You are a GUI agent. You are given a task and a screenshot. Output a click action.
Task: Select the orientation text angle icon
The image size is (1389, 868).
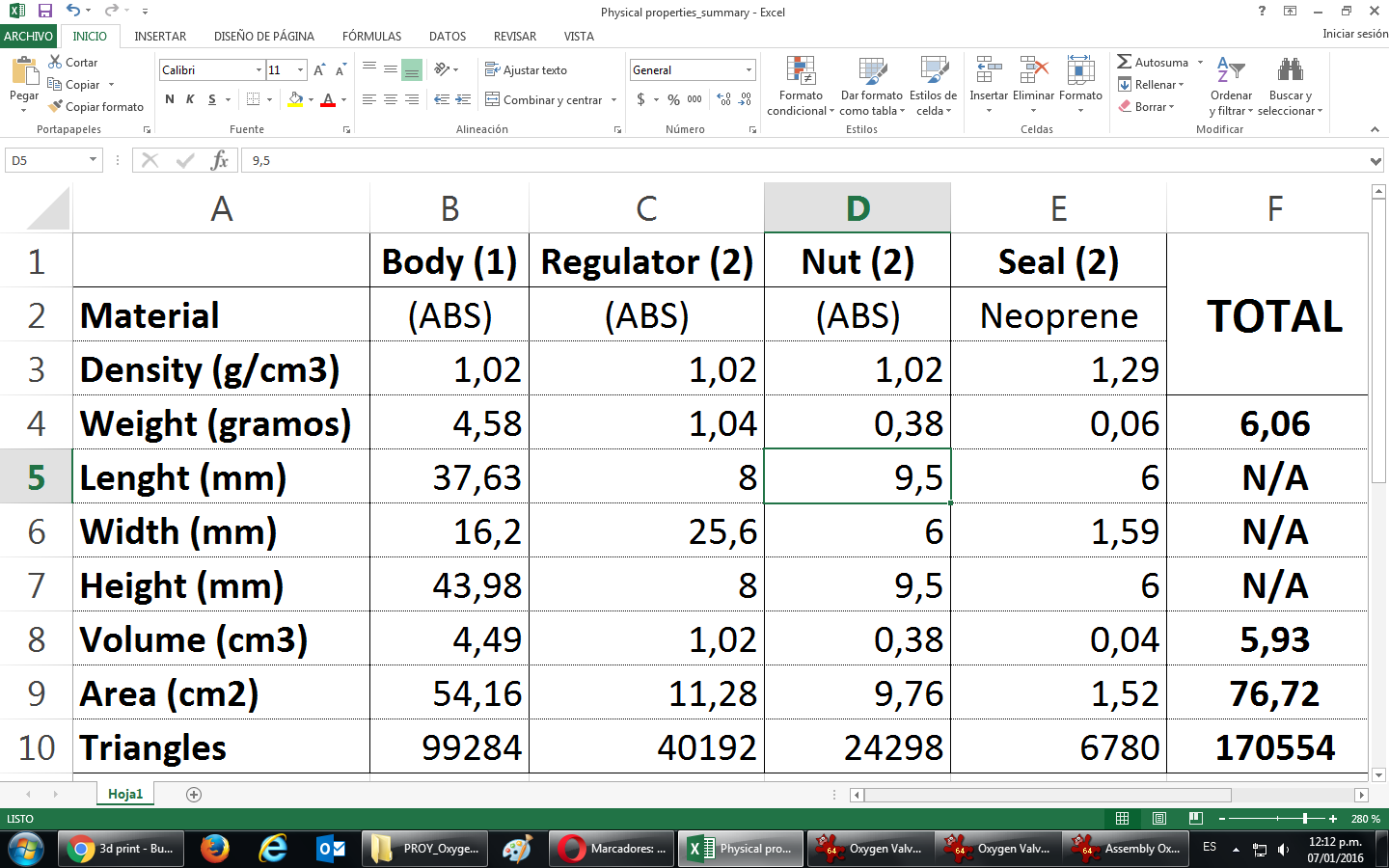(x=442, y=69)
